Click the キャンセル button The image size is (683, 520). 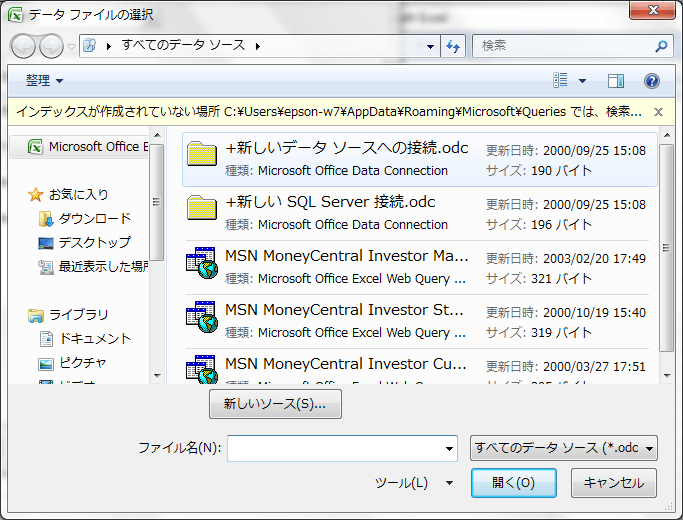pyautogui.click(x=614, y=483)
